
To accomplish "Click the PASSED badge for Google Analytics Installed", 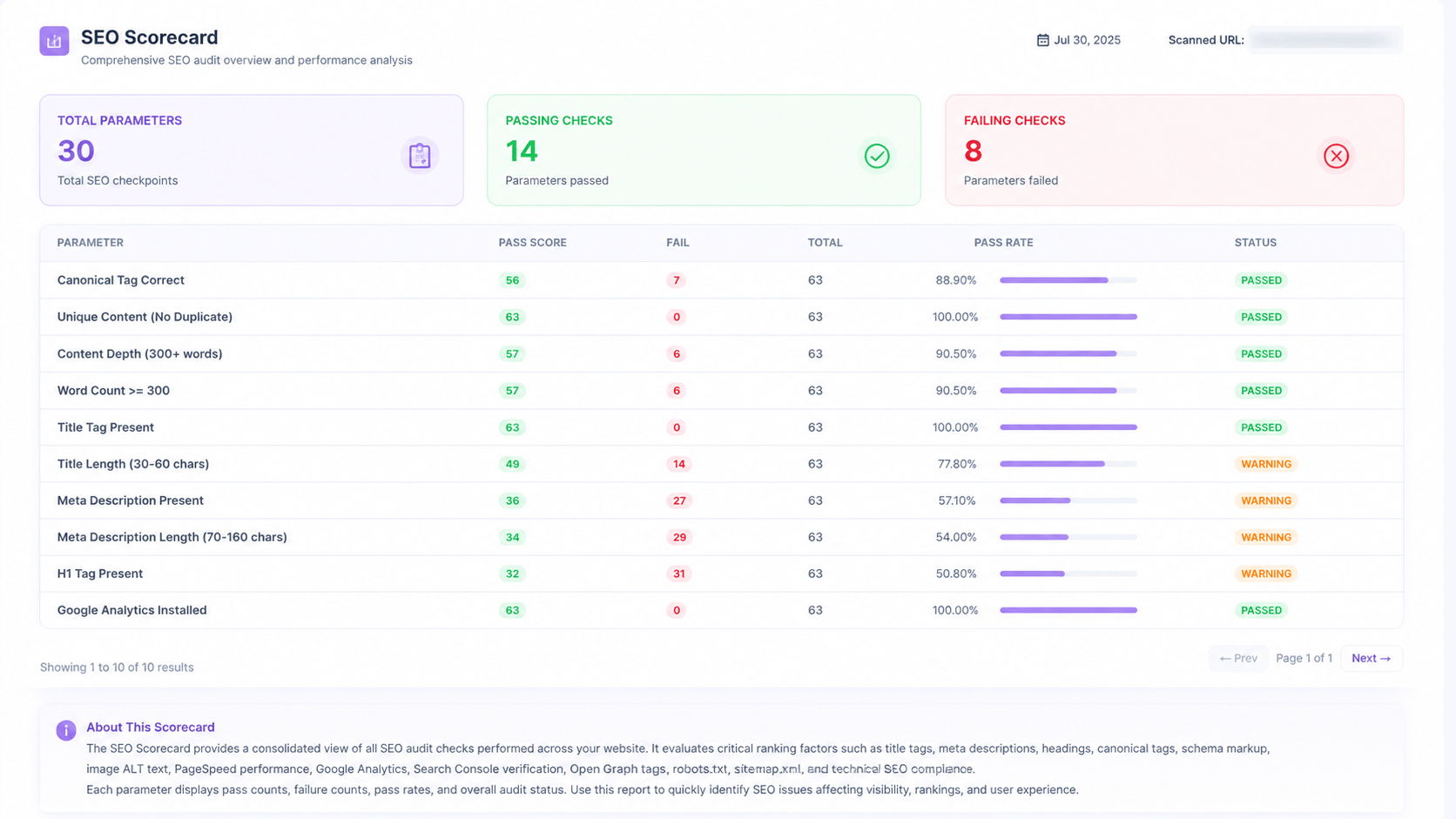I will pos(1261,610).
